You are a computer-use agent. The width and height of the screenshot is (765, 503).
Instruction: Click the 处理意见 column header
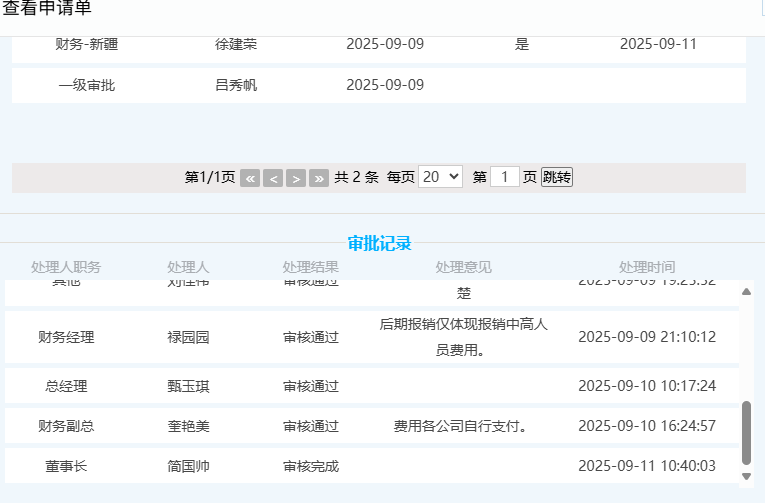(x=463, y=267)
